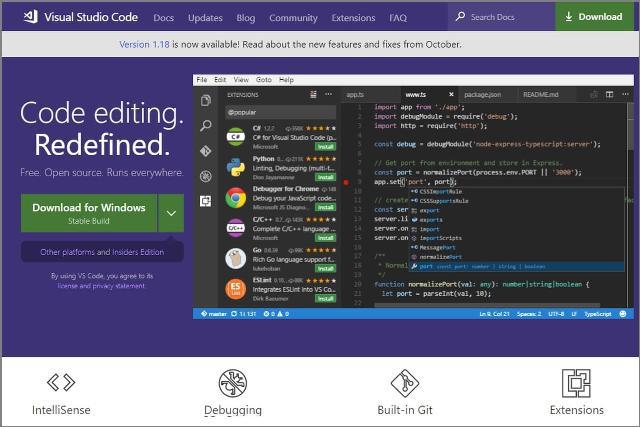Click the clear extensions list icon
The image size is (640, 427).
pos(313,94)
